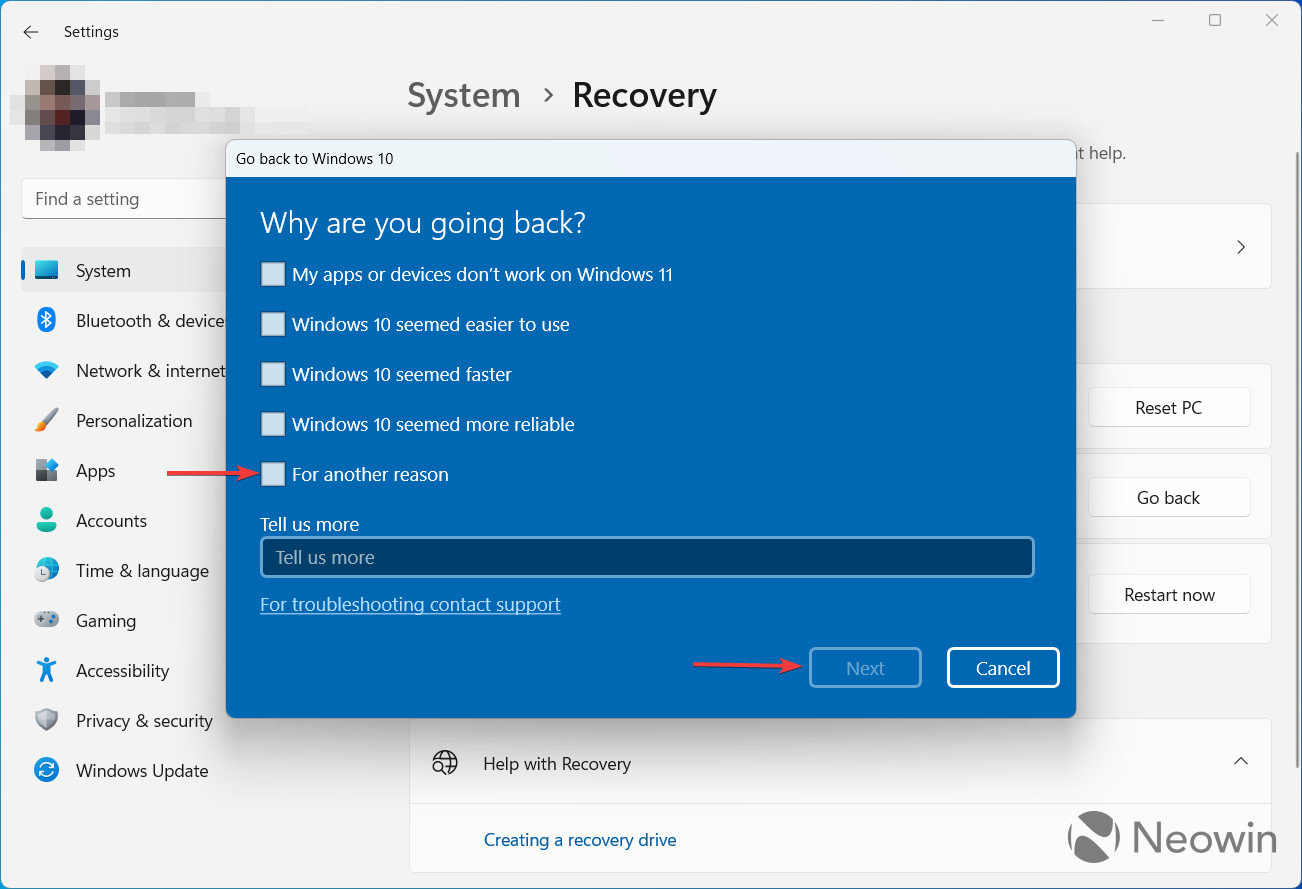Viewport: 1302px width, 889px height.
Task: Click the "Recovery" page heading
Action: pos(644,96)
